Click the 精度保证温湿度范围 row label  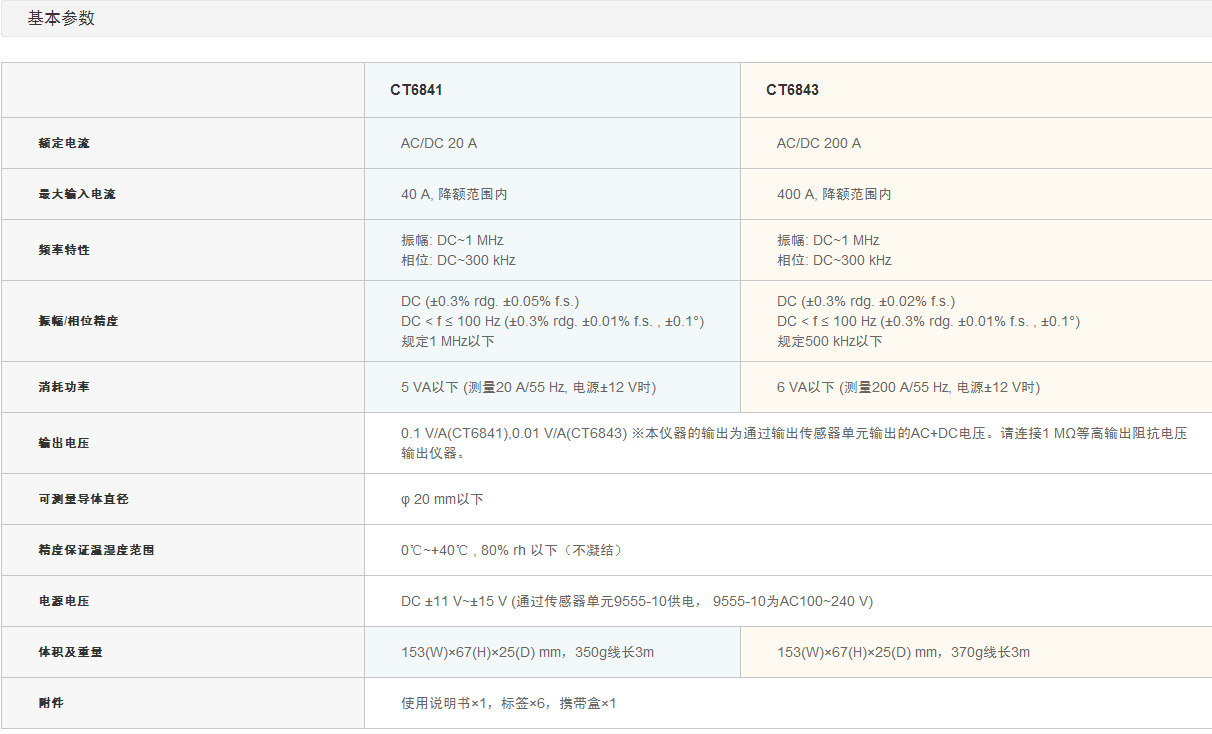click(96, 550)
